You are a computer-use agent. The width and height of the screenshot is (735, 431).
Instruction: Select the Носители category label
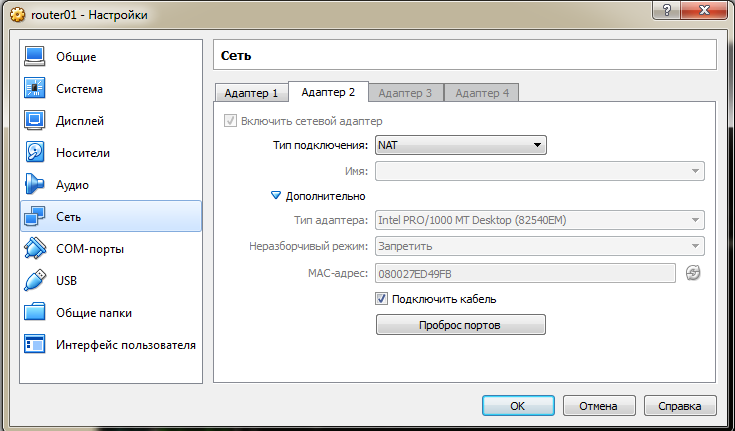click(83, 153)
